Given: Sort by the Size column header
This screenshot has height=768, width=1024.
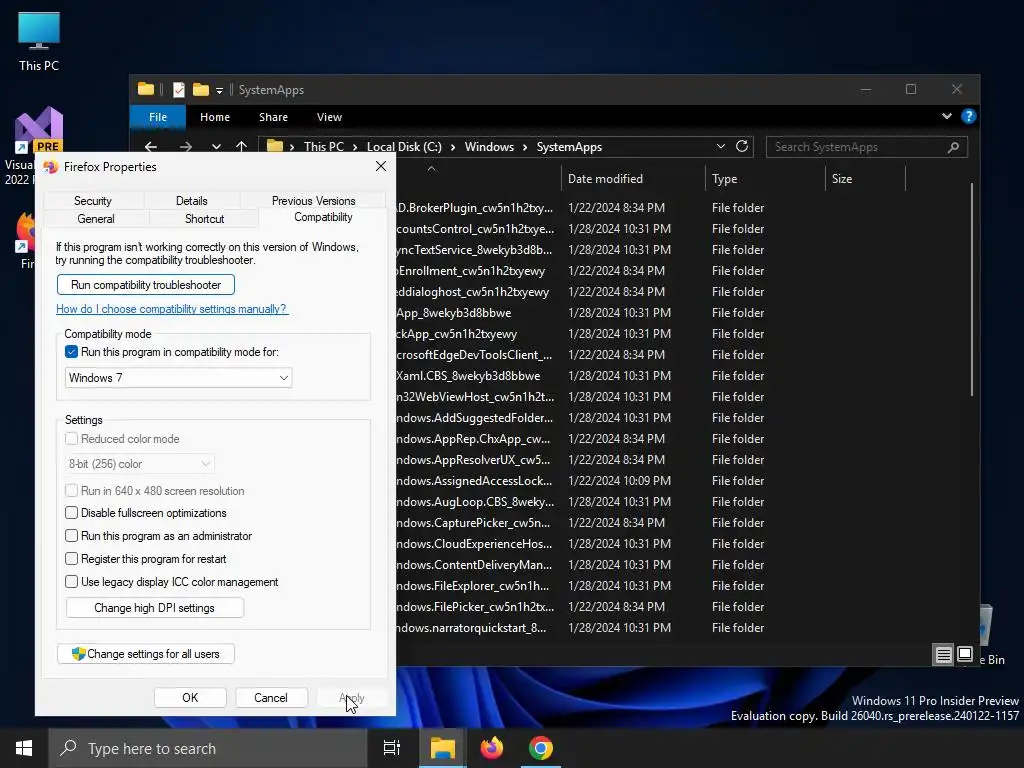Looking at the screenshot, I should pyautogui.click(x=865, y=178).
